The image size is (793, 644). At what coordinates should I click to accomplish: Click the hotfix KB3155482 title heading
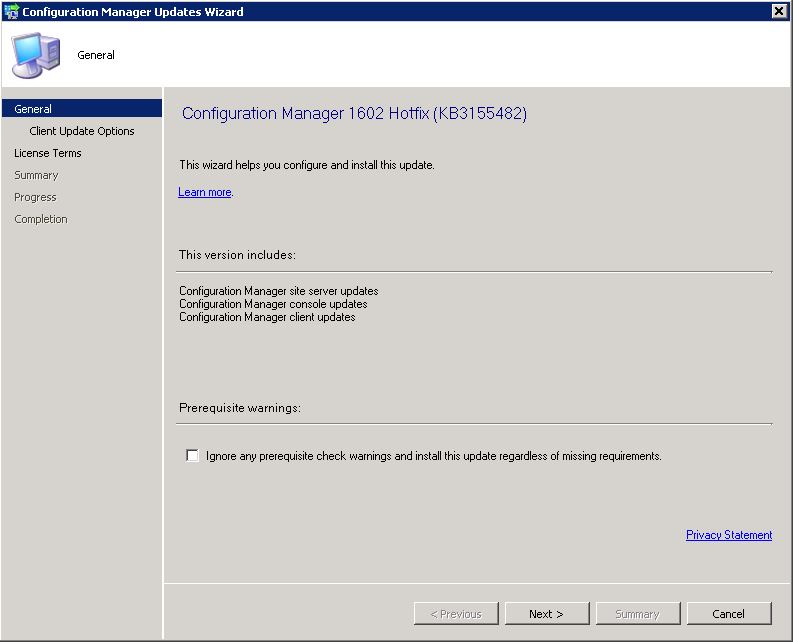pos(354,113)
